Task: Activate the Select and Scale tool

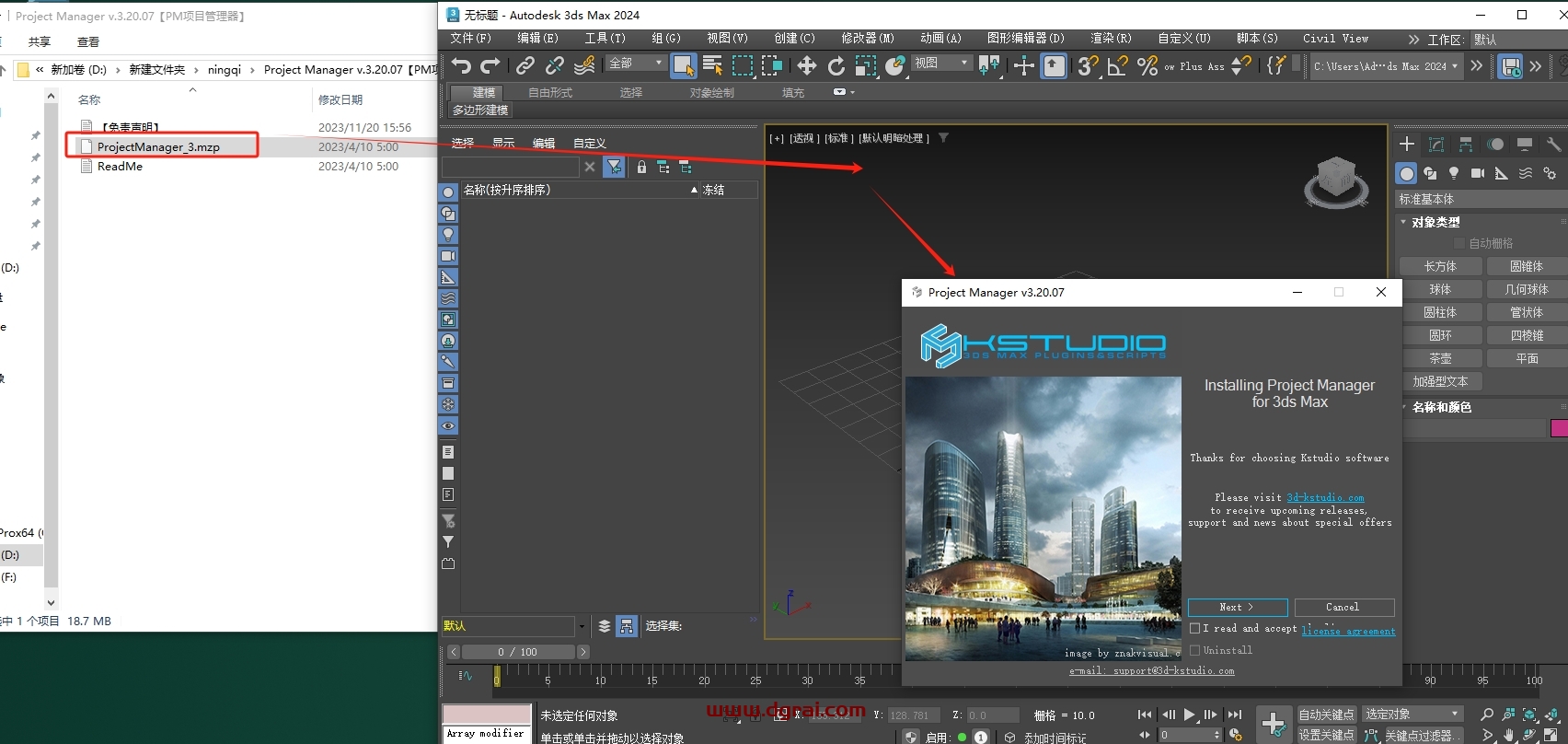Action: click(x=865, y=65)
